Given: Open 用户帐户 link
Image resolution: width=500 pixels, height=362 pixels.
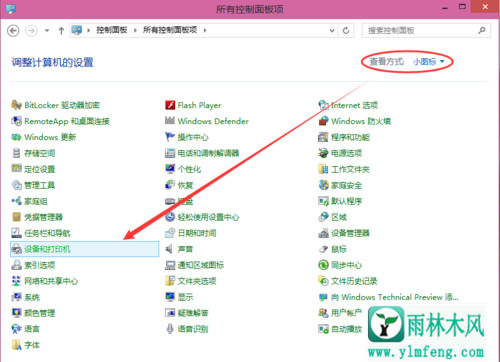Looking at the screenshot, I should click(x=346, y=313).
